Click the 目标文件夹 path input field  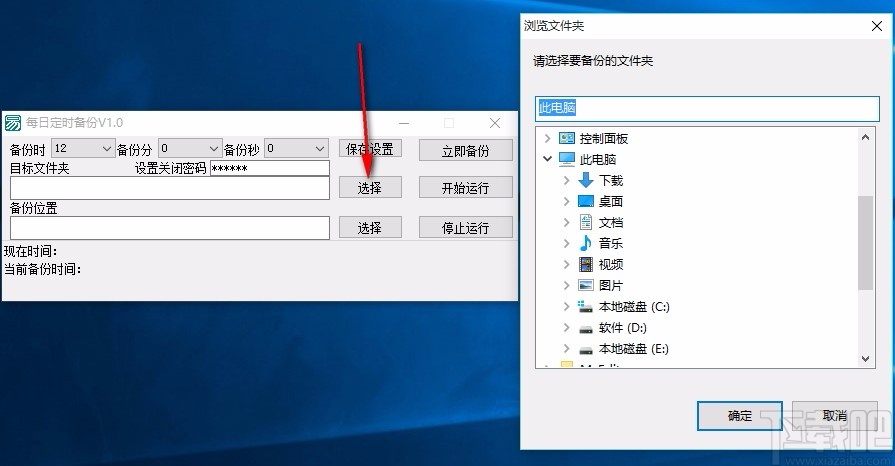170,188
